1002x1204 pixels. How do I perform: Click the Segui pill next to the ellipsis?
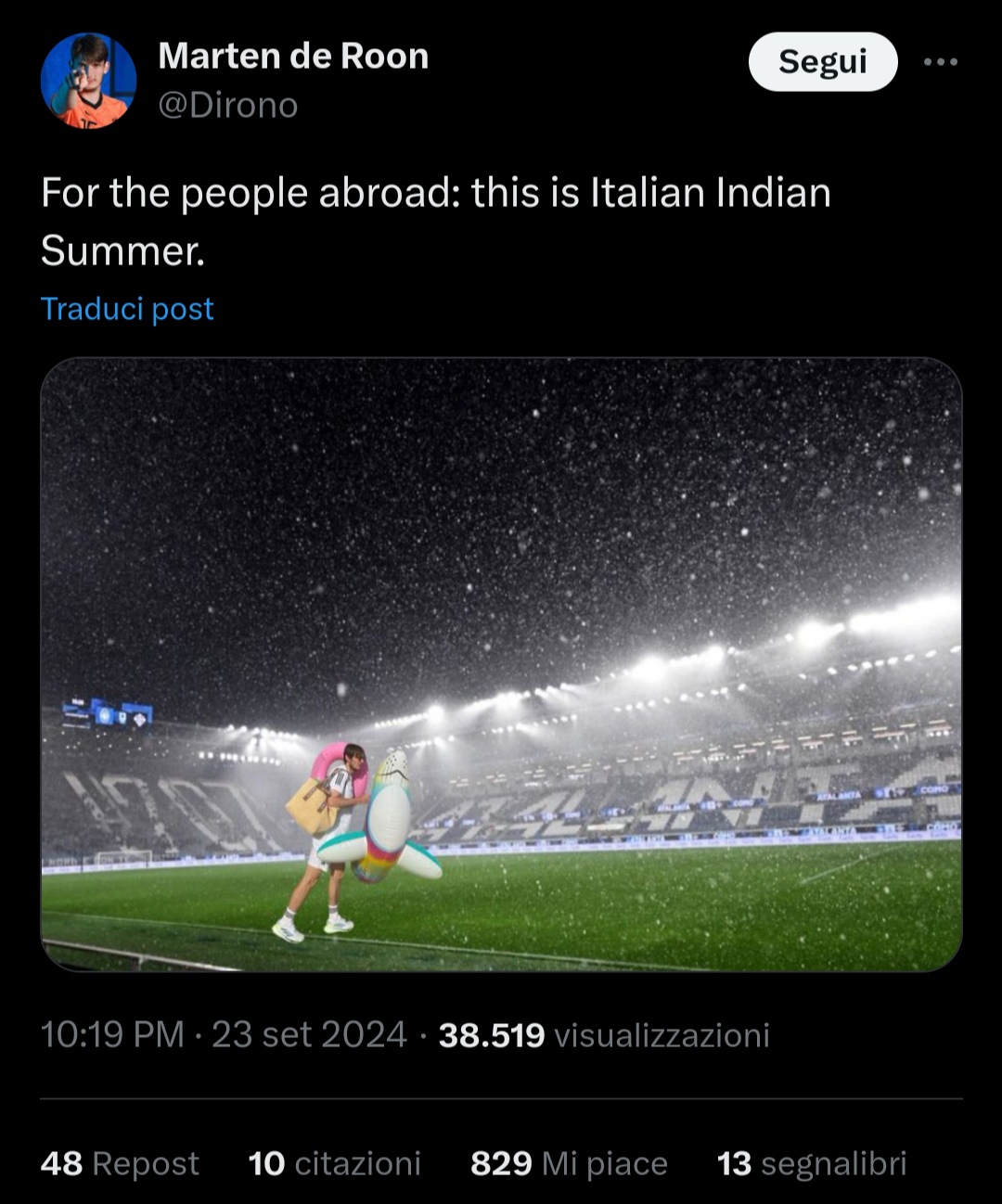822,61
